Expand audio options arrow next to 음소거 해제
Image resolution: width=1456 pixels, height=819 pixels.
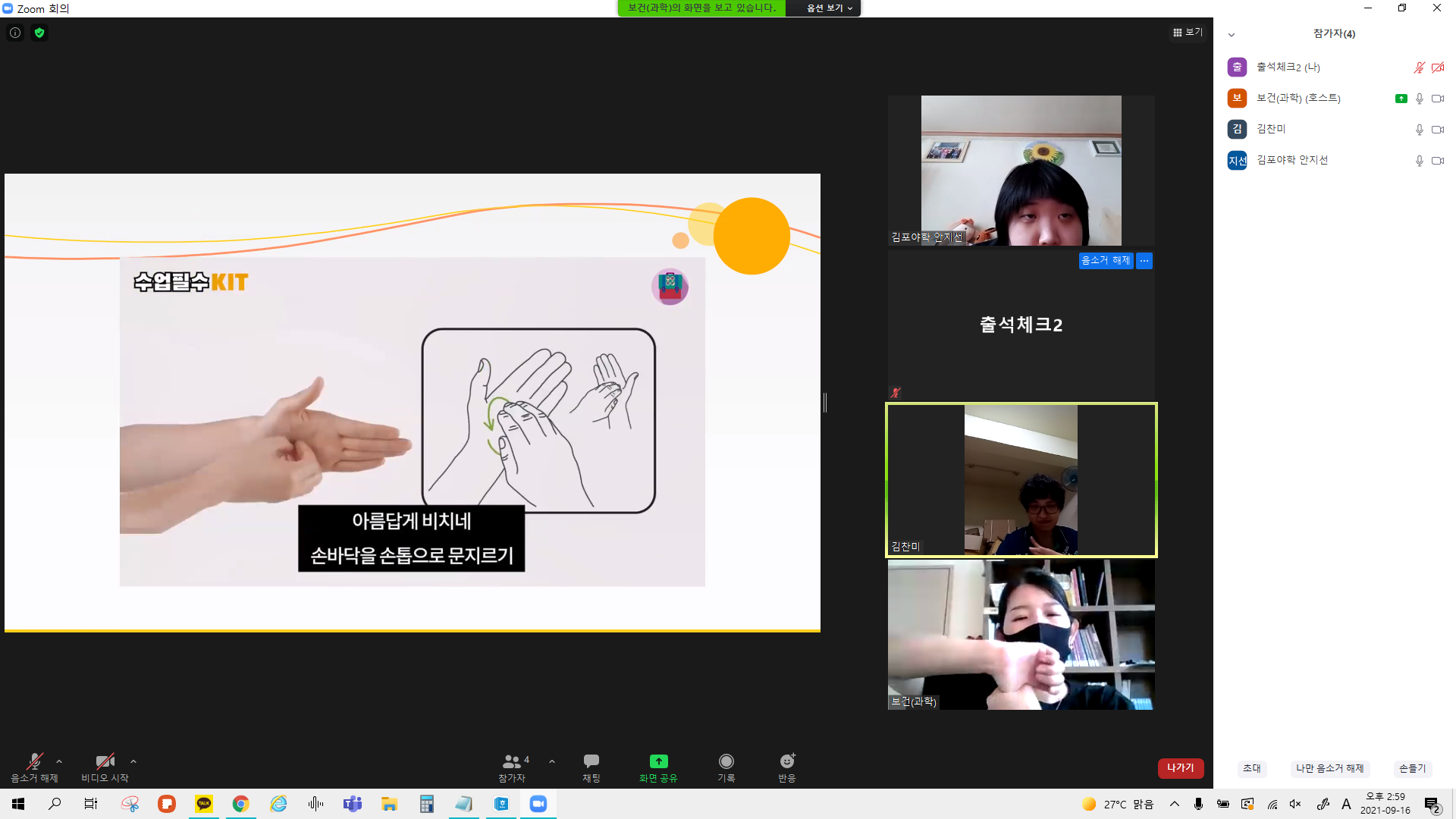click(x=59, y=761)
